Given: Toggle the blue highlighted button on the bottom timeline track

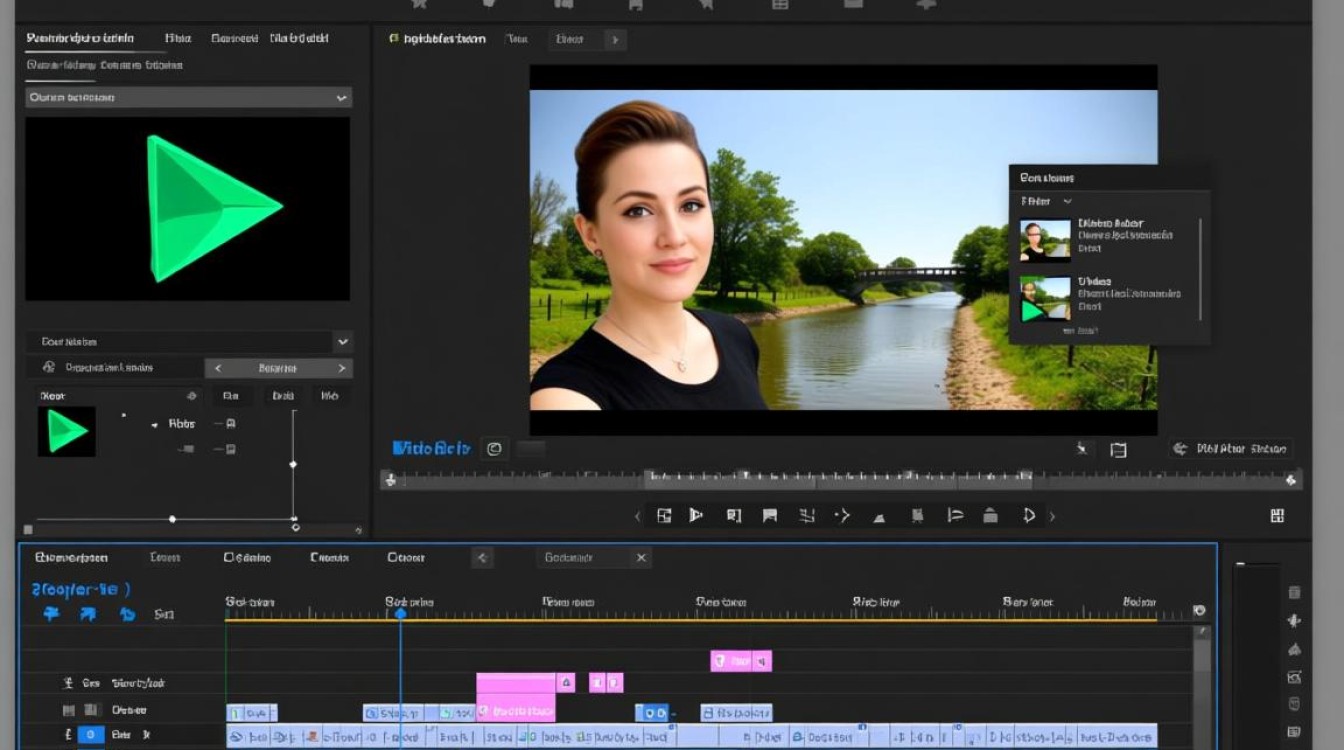Looking at the screenshot, I should pos(91,735).
